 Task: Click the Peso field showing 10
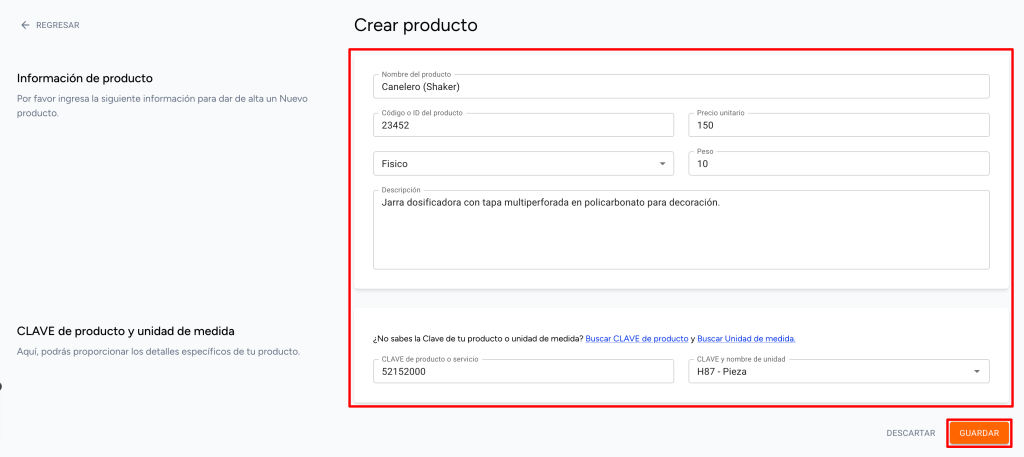click(839, 164)
